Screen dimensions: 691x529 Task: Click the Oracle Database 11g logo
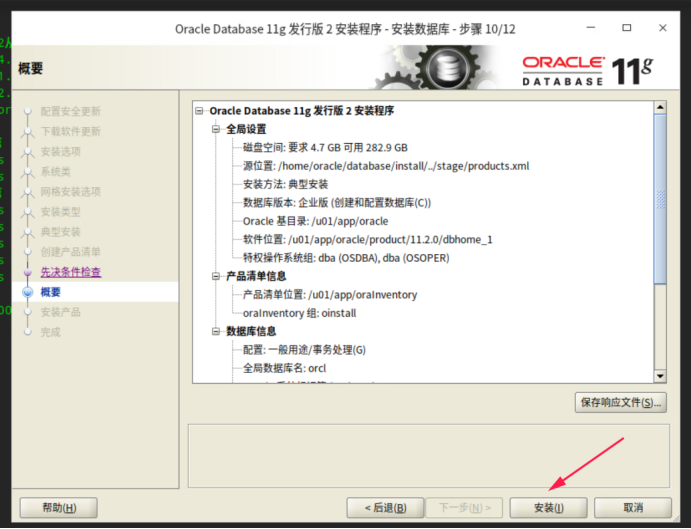(587, 71)
